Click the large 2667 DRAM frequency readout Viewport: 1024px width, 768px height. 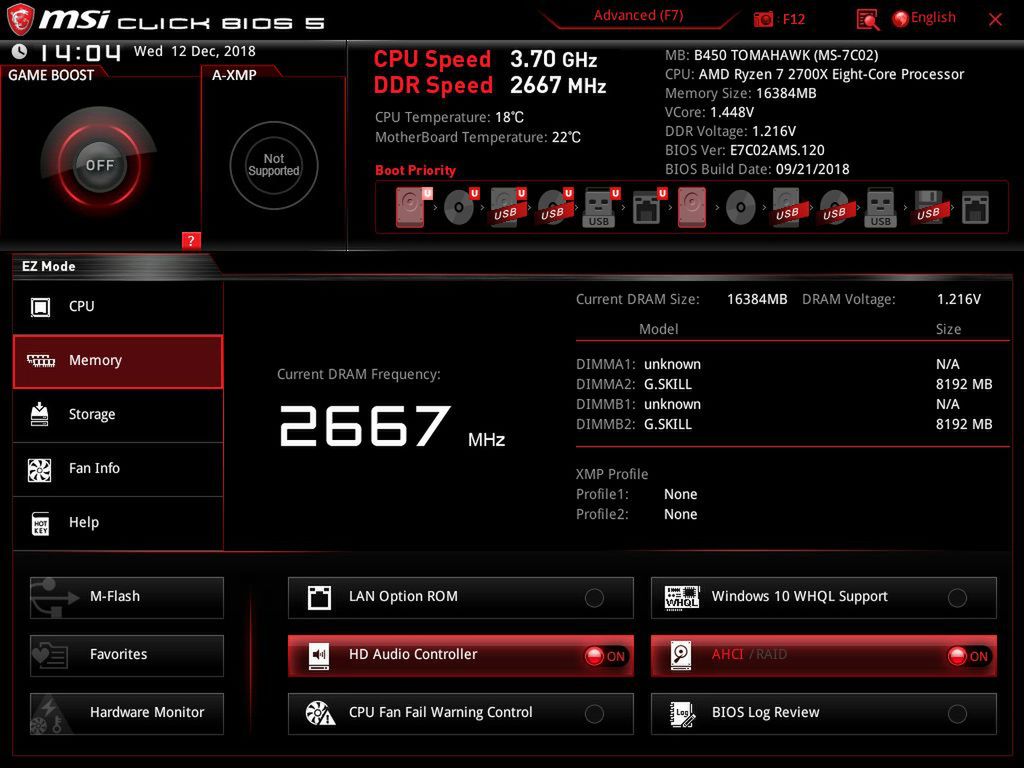pos(365,426)
